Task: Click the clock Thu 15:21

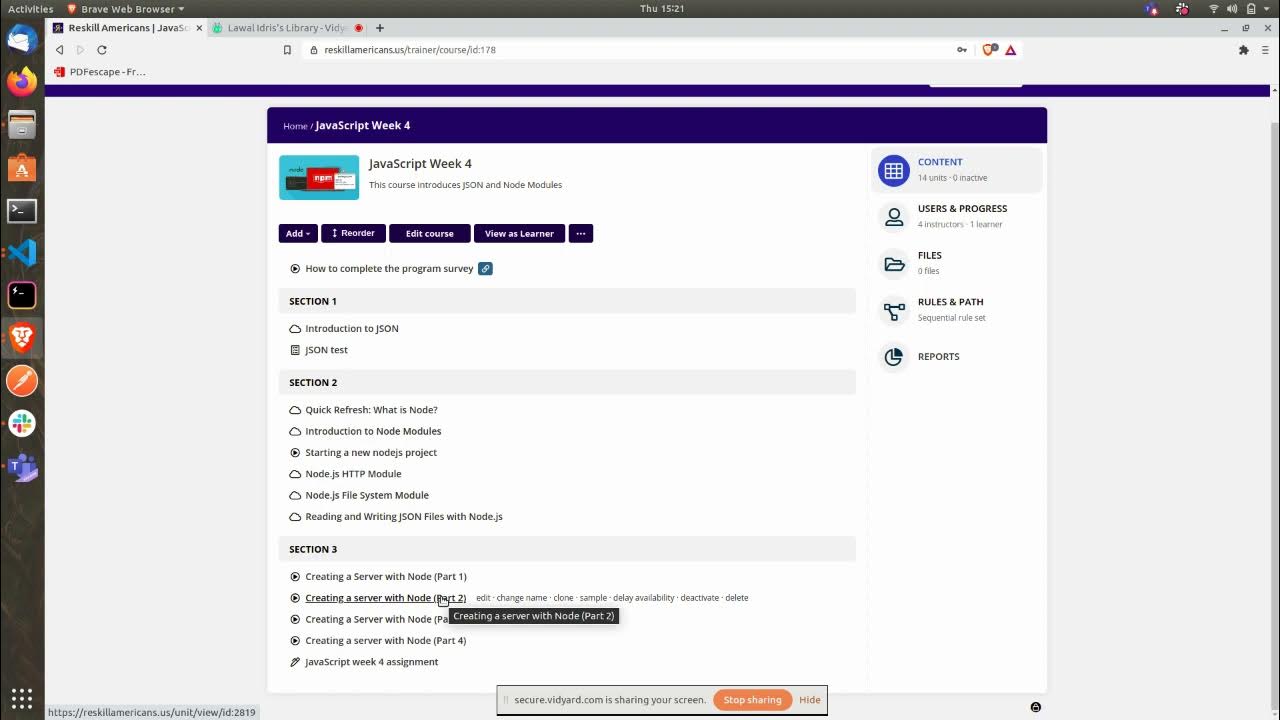Action: [x=660, y=9]
